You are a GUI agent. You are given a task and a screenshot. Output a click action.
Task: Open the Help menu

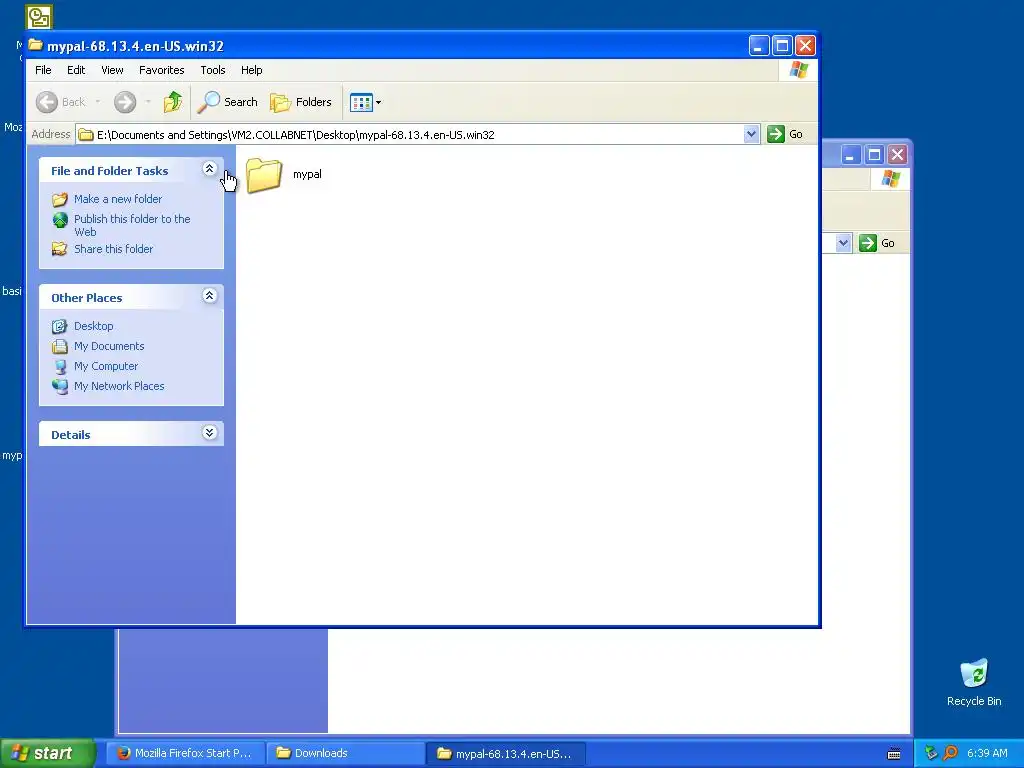coord(251,70)
